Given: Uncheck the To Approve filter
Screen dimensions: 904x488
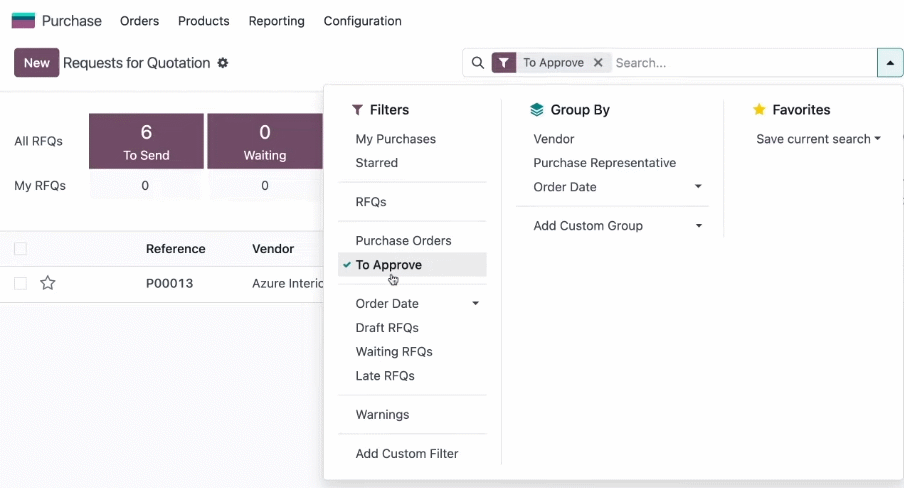Looking at the screenshot, I should pos(412,265).
